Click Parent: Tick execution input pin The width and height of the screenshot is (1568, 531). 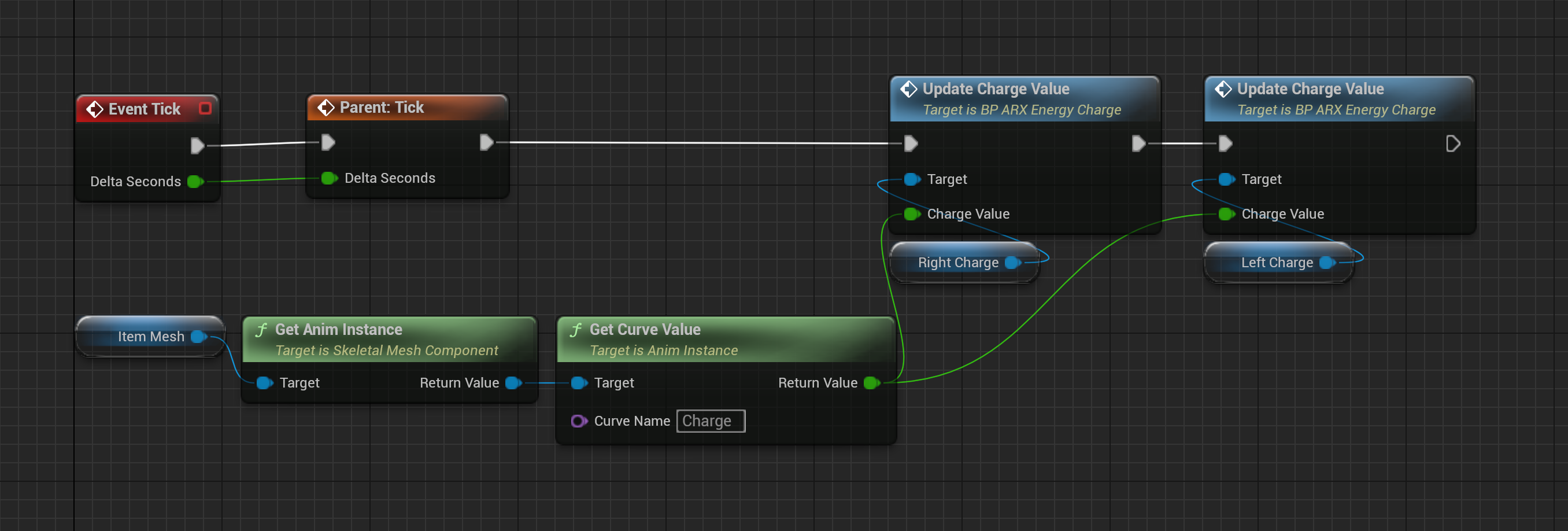pos(328,143)
